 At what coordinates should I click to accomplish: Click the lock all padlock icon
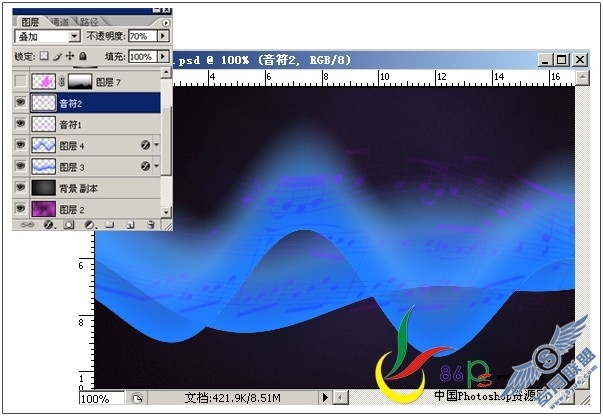click(82, 56)
